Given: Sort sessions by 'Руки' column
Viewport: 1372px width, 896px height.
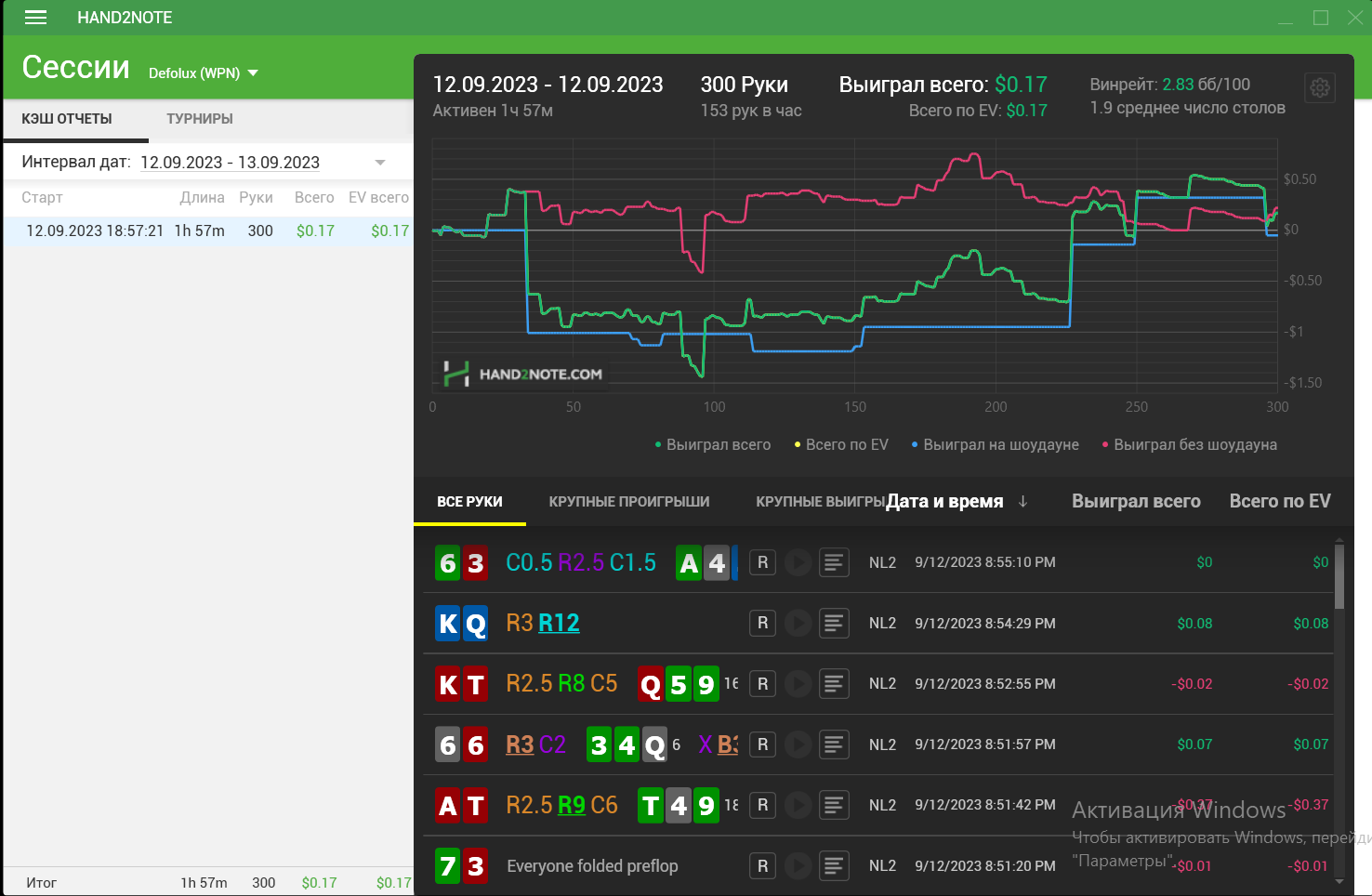Looking at the screenshot, I should pyautogui.click(x=256, y=198).
